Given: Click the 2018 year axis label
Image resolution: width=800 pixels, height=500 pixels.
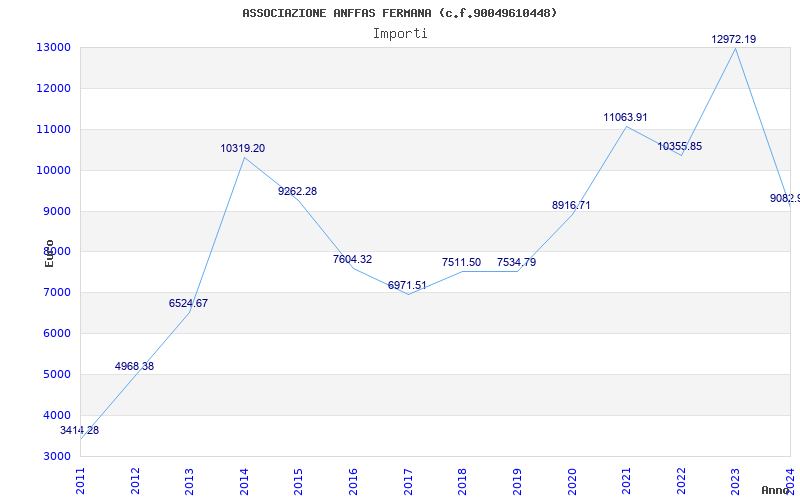Looking at the screenshot, I should pyautogui.click(x=462, y=482).
